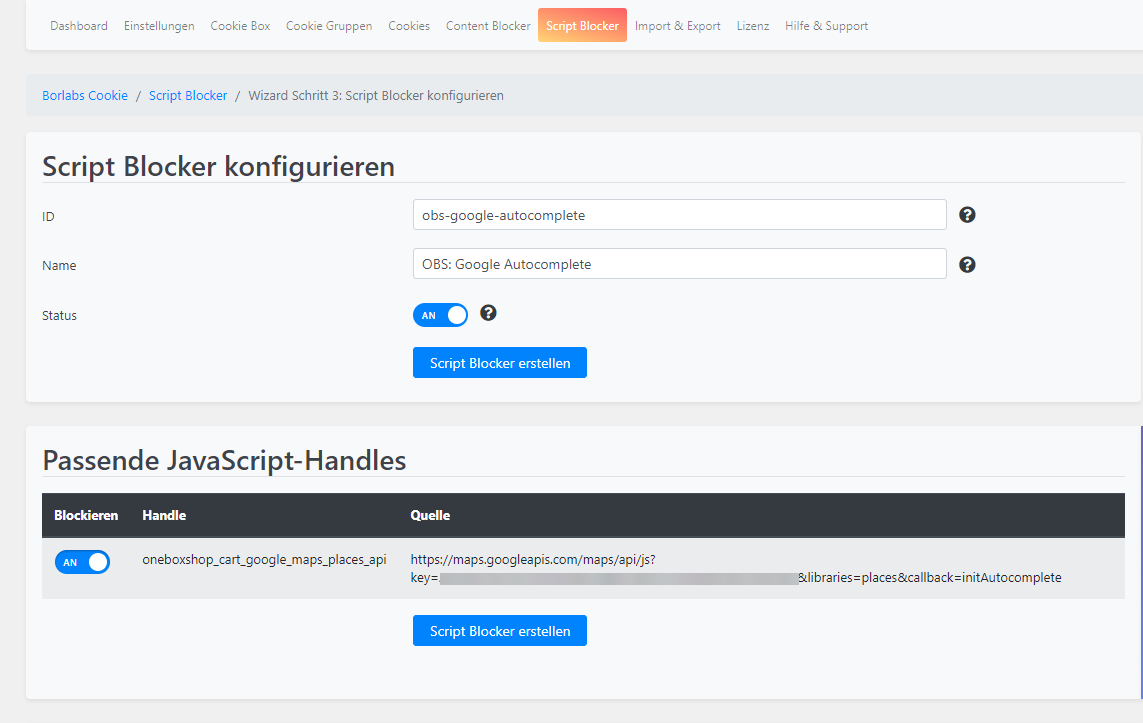Click help icon beside Name field
This screenshot has width=1143, height=723.
(967, 265)
